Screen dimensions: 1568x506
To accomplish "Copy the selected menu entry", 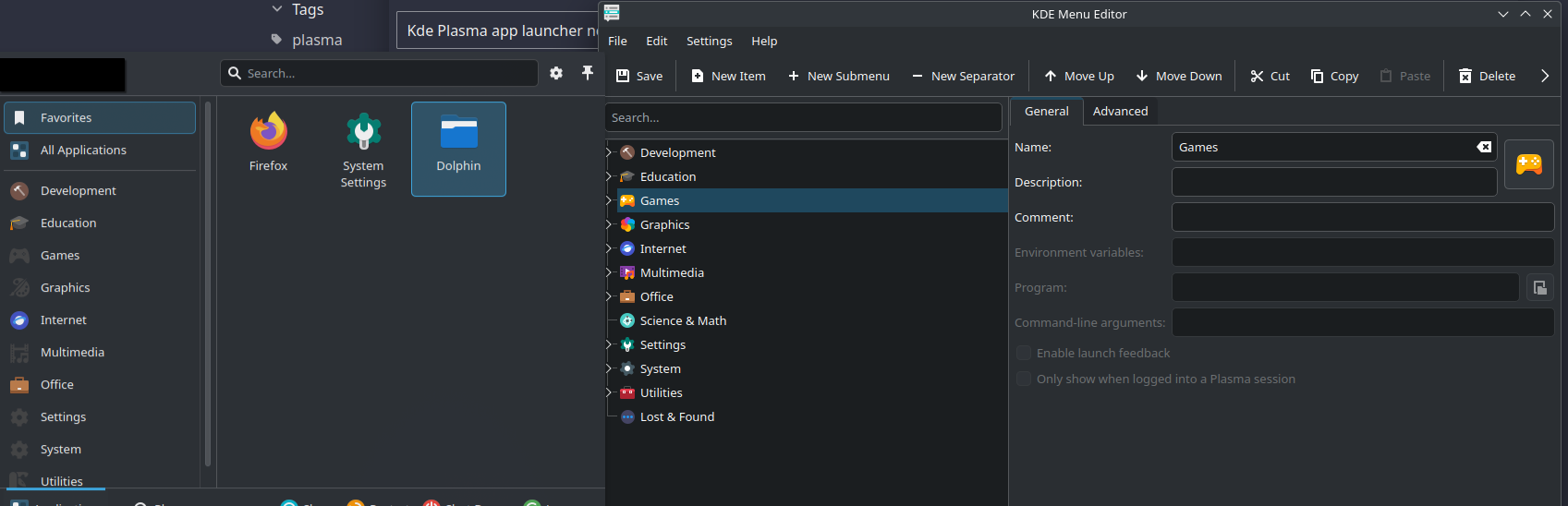I will pyautogui.click(x=1334, y=76).
